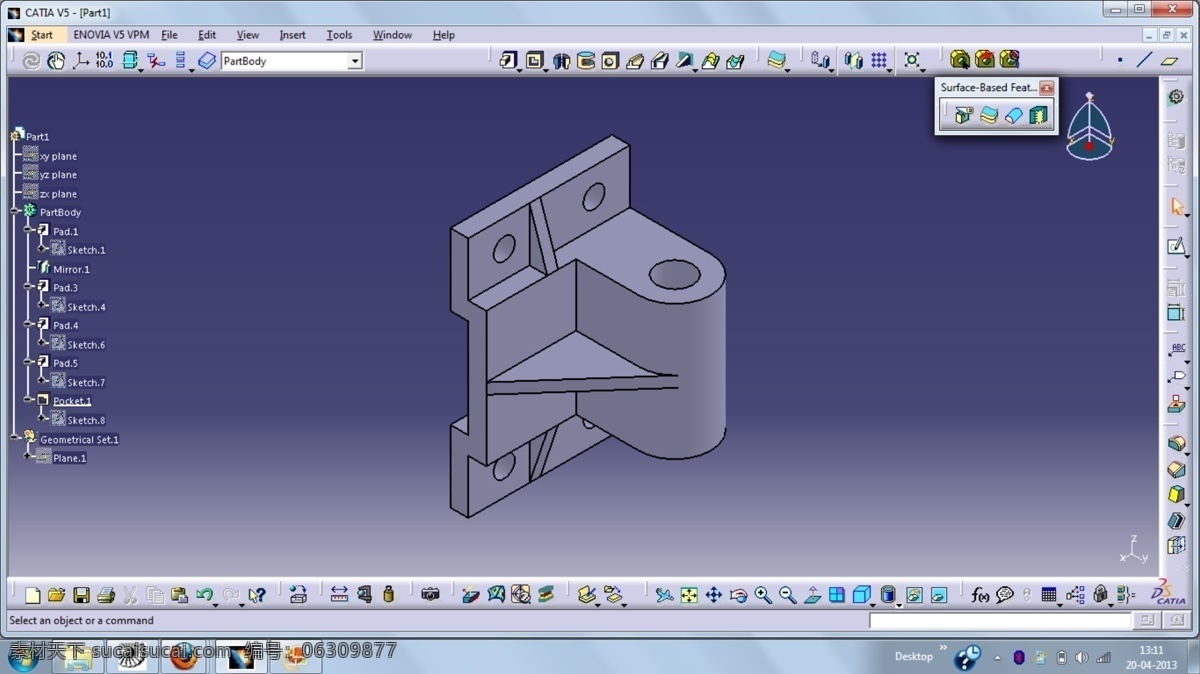Open the File menu
1200x674 pixels.
[169, 35]
